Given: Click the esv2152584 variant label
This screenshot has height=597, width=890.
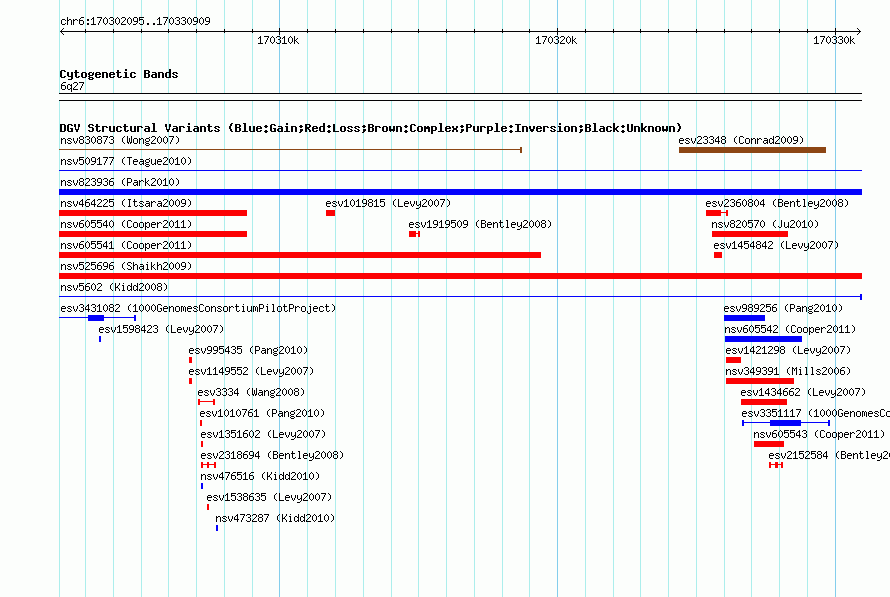Looking at the screenshot, I should [829, 455].
